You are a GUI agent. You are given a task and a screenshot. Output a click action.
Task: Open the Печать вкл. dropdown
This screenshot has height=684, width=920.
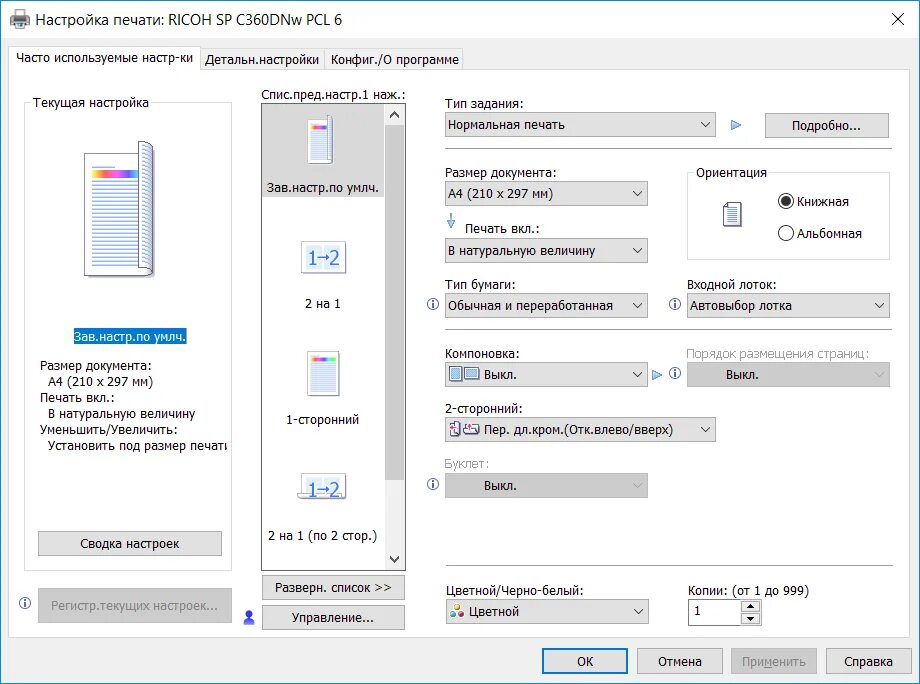click(x=546, y=250)
